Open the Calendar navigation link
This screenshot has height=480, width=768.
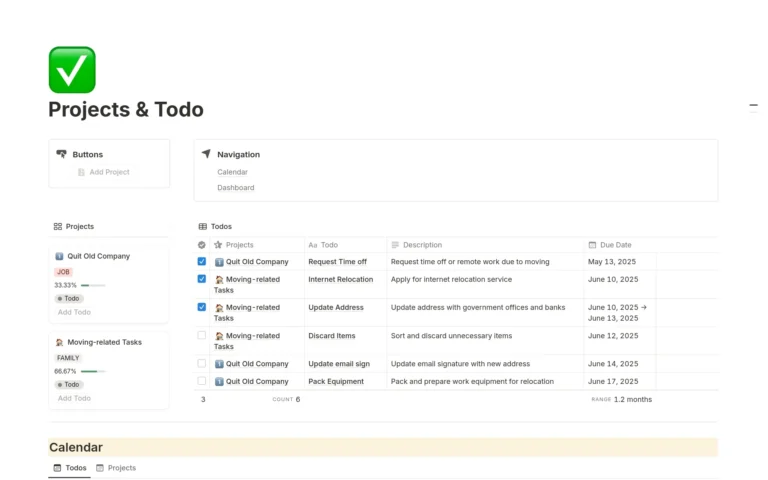coord(233,172)
